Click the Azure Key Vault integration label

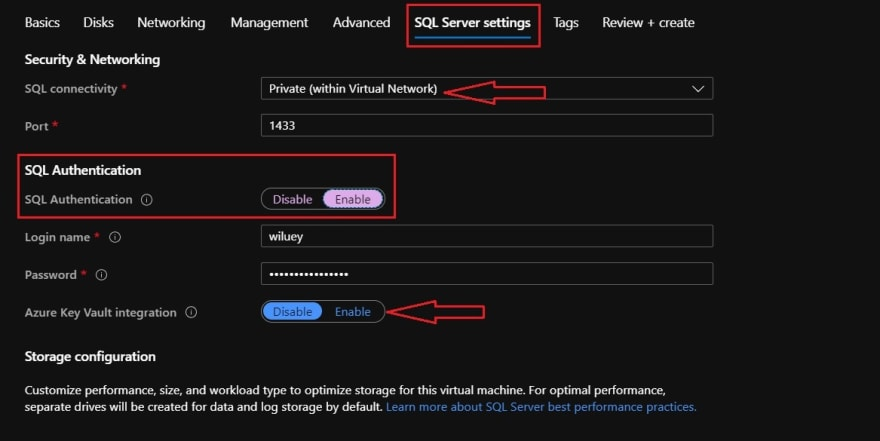pos(100,313)
